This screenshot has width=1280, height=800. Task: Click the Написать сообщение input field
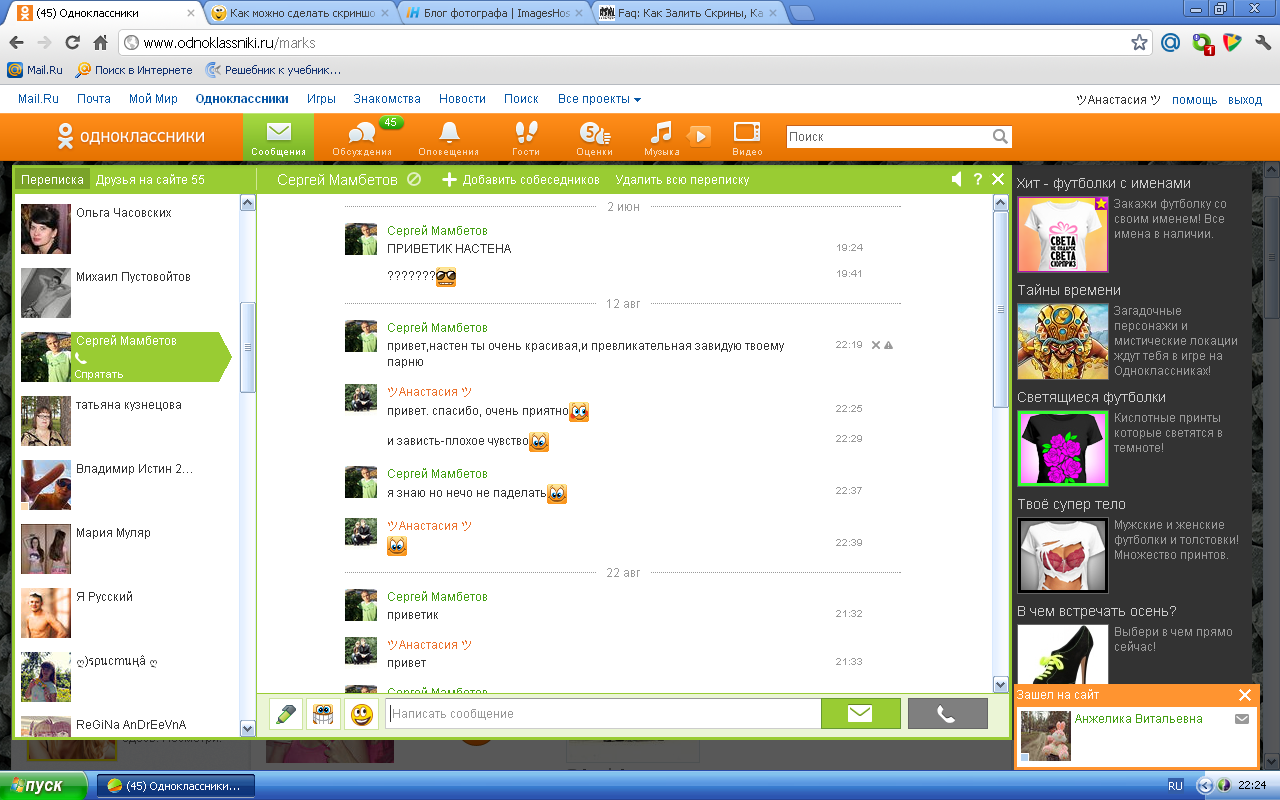click(603, 714)
